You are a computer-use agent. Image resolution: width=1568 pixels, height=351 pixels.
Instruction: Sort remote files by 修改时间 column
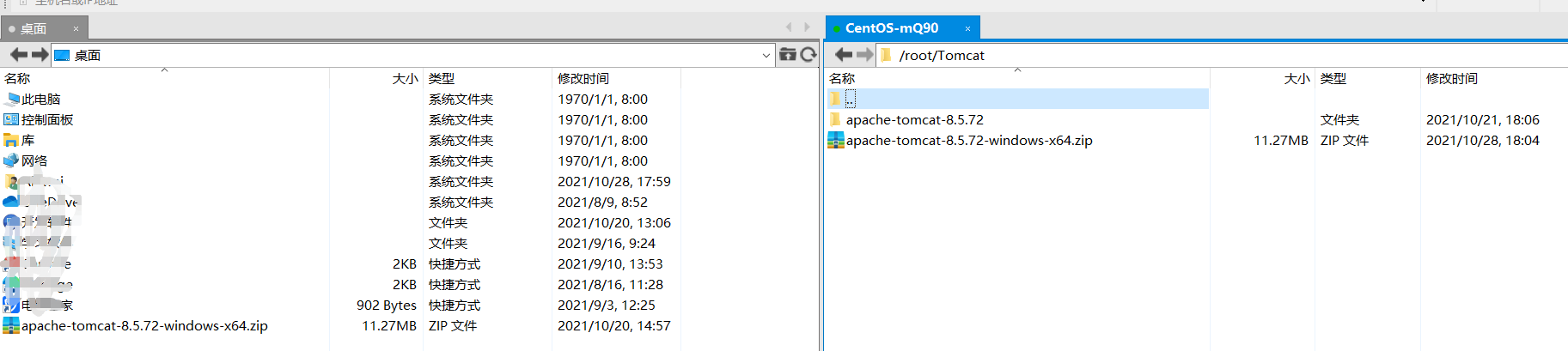[1452, 78]
